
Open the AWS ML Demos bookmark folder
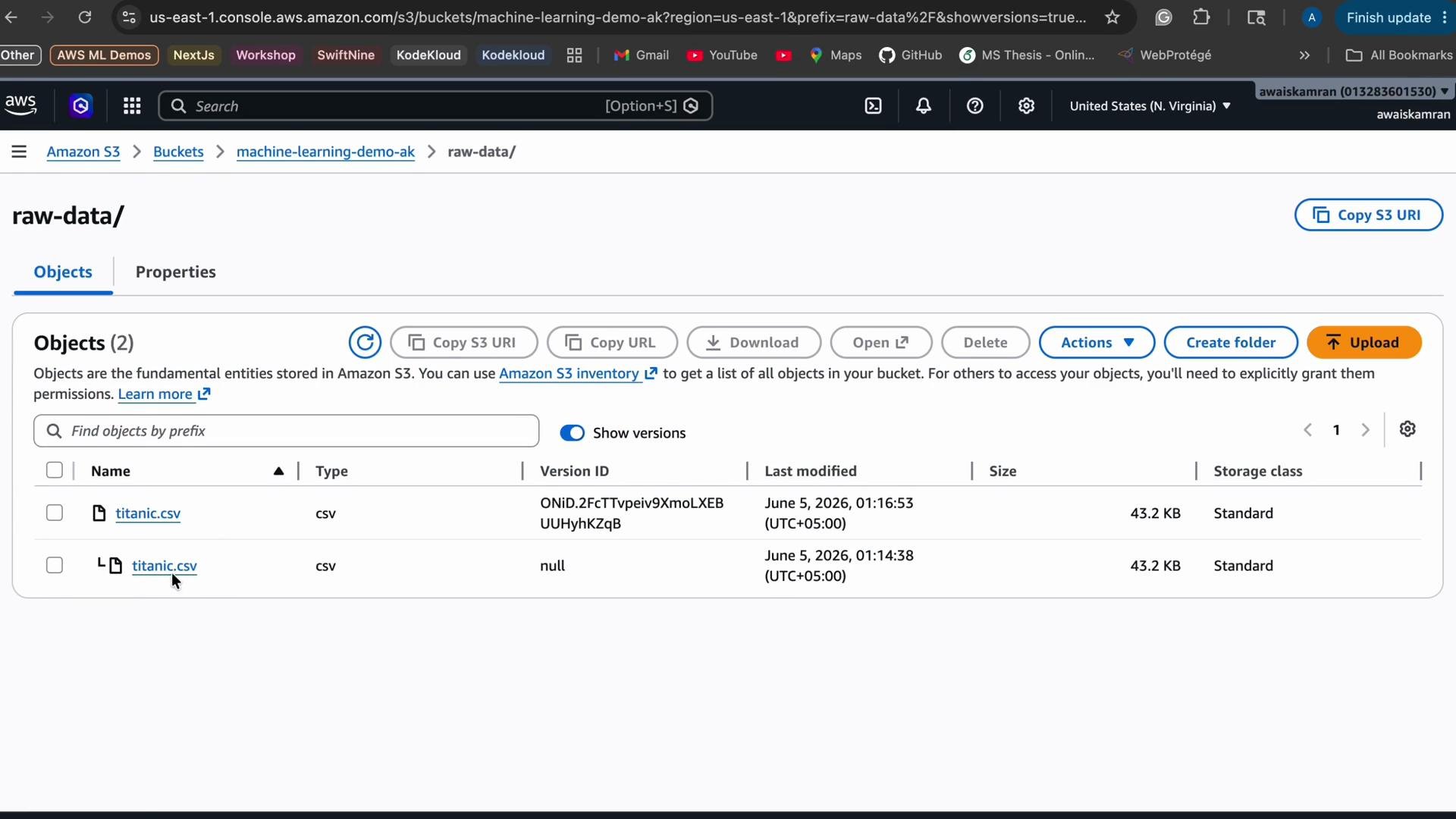(x=104, y=55)
